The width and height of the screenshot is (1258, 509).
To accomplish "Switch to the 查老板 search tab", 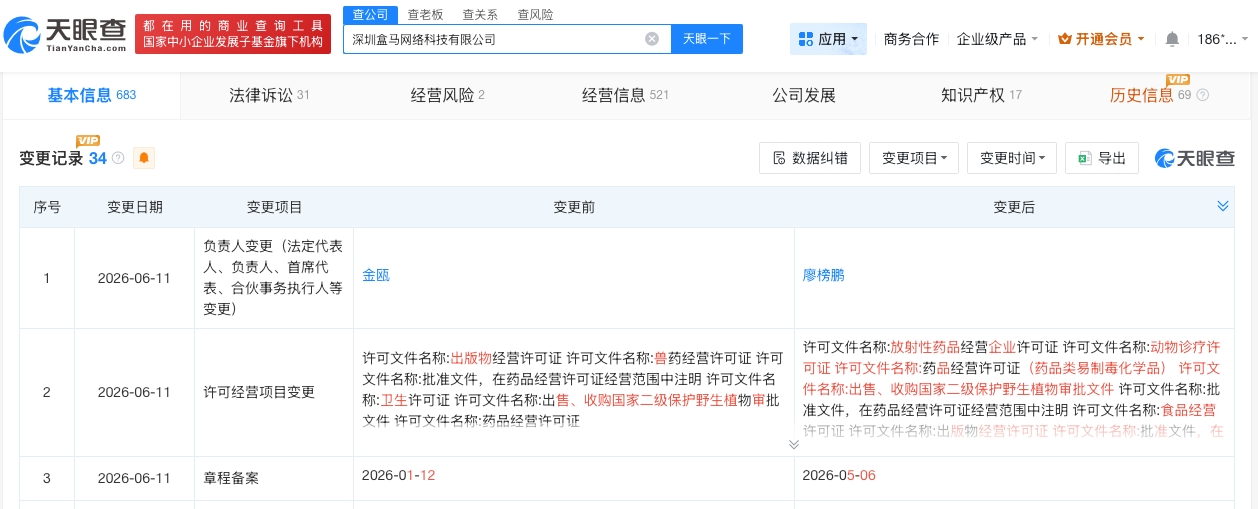I will 425,15.
